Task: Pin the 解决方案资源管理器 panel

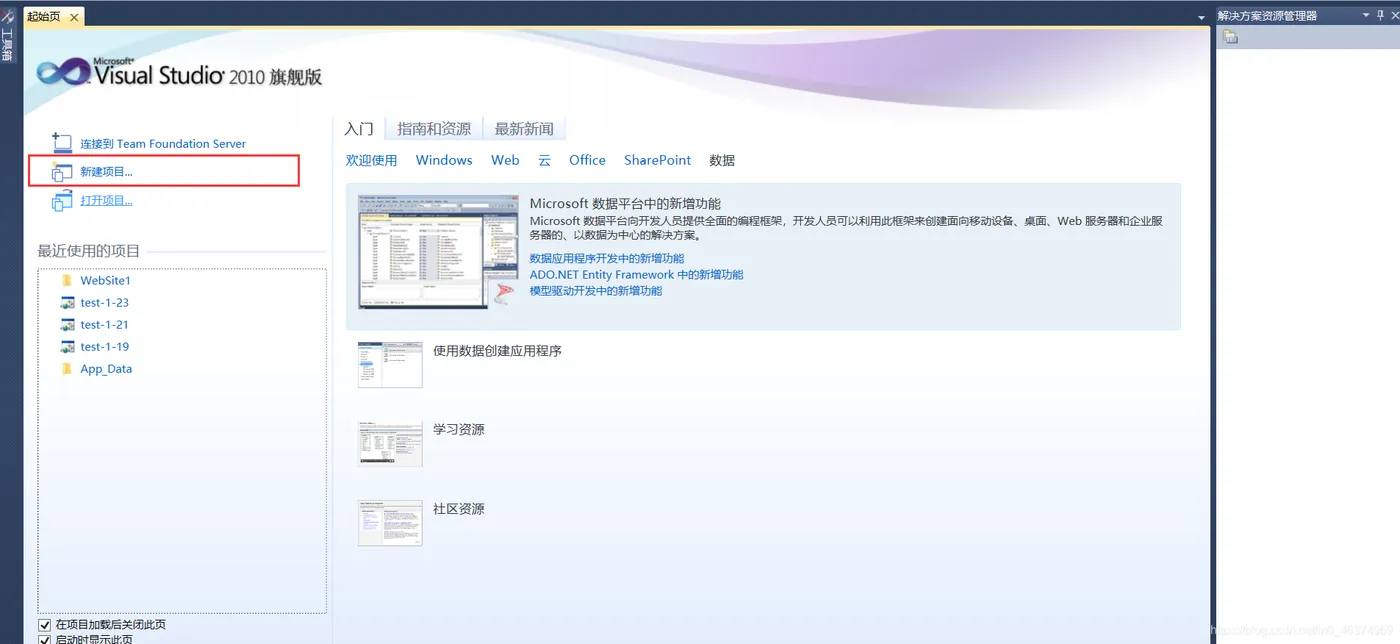Action: 1381,15
